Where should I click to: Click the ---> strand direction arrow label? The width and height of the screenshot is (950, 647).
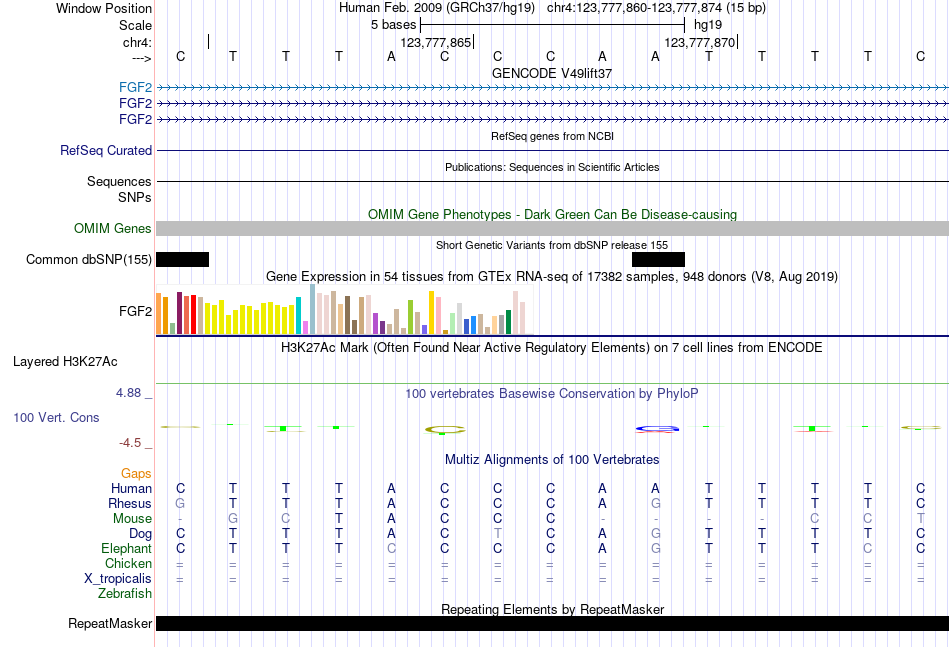141,58
